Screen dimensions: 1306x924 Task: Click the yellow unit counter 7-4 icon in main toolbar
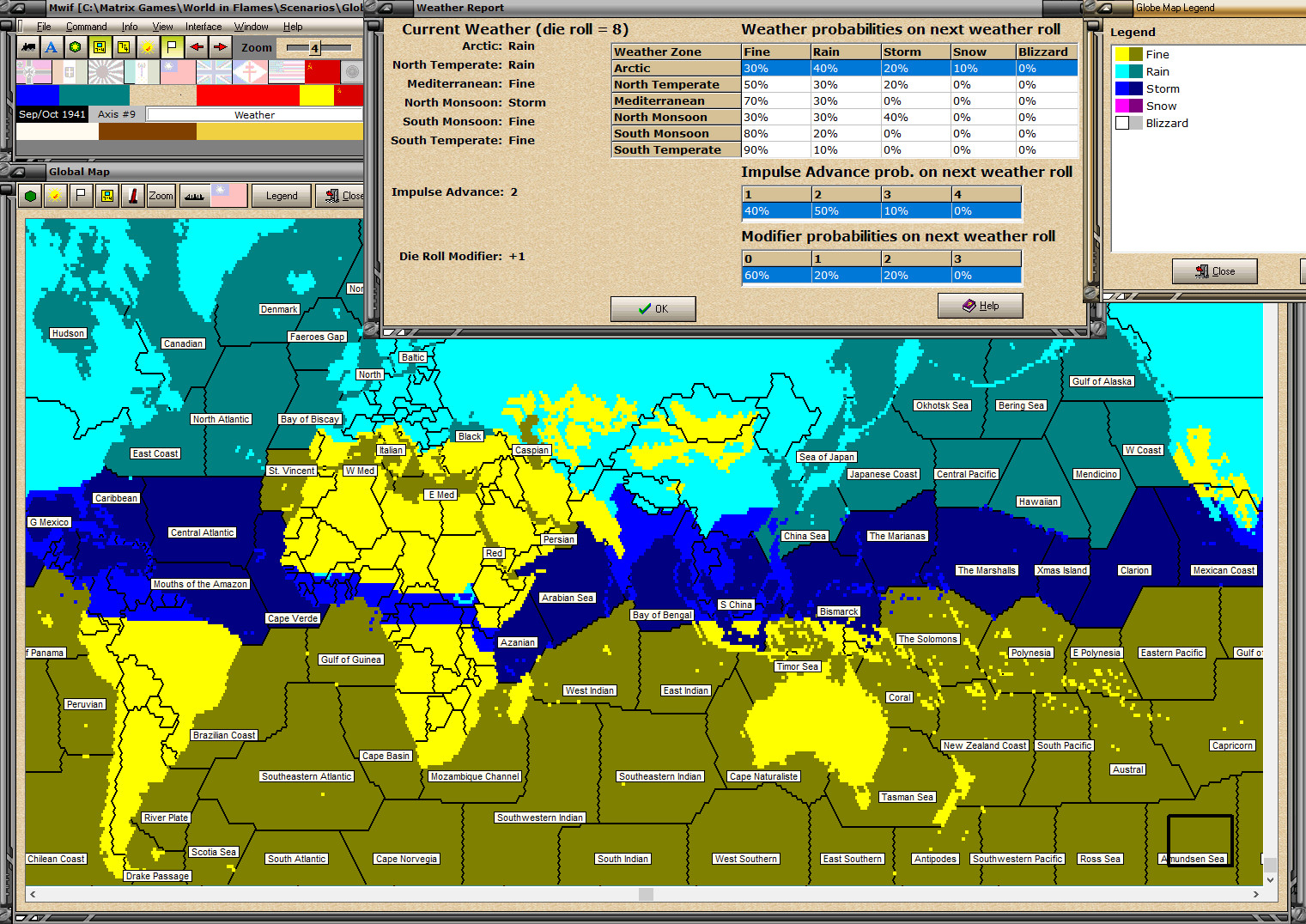[100, 47]
